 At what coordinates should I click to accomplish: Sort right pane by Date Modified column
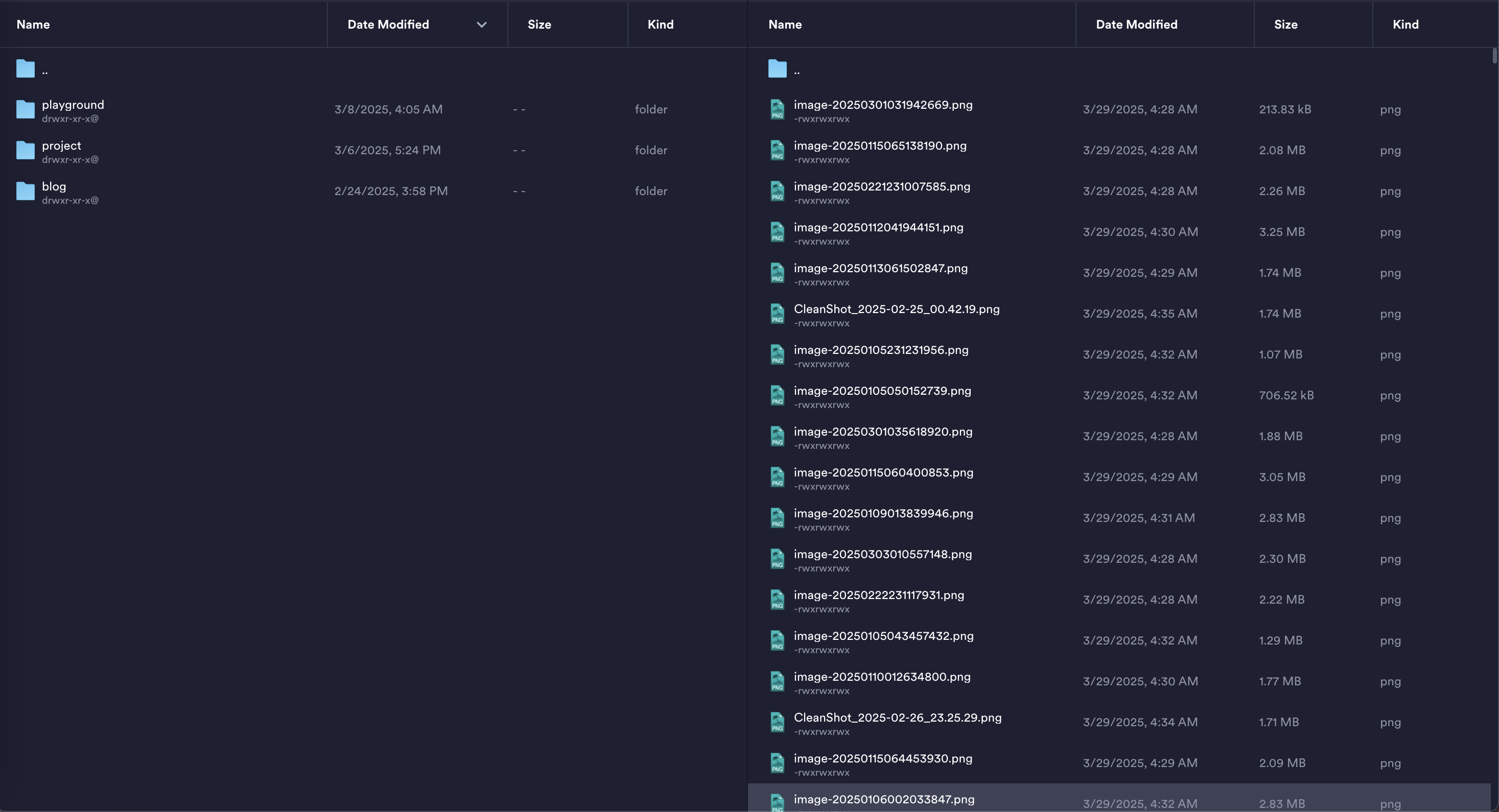[x=1136, y=25]
